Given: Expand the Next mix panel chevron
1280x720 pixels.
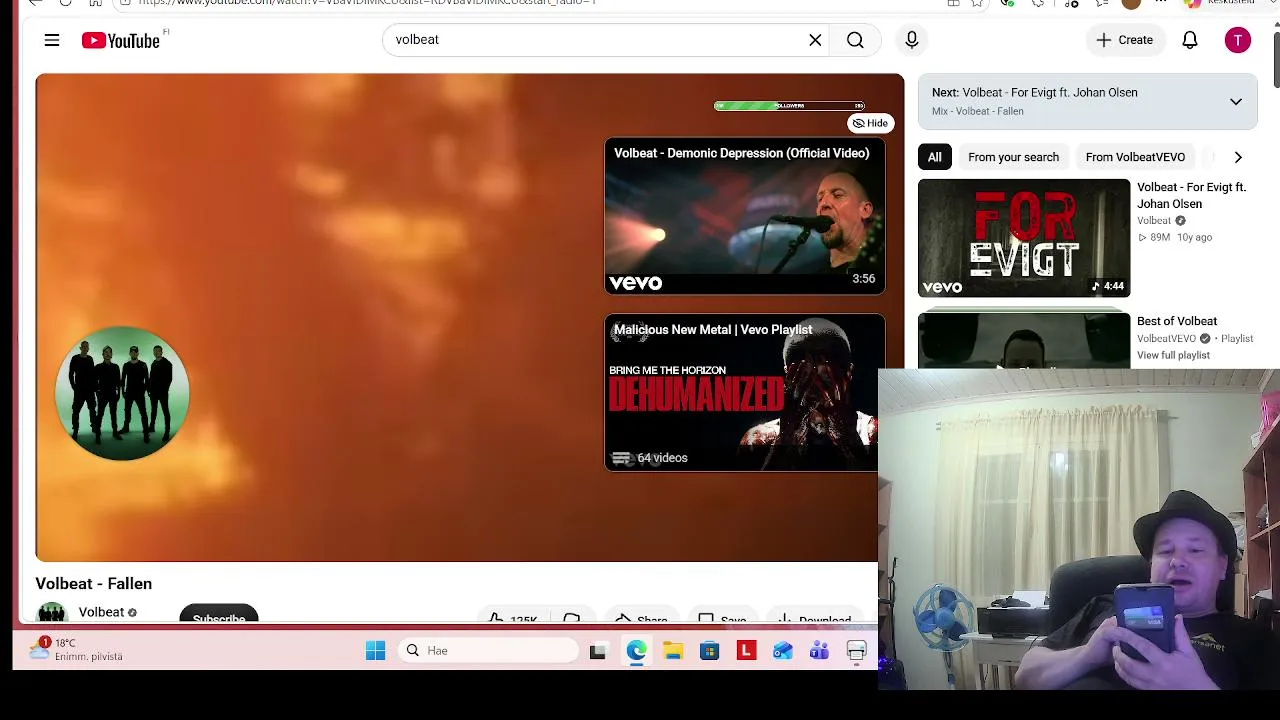Looking at the screenshot, I should 1236,101.
